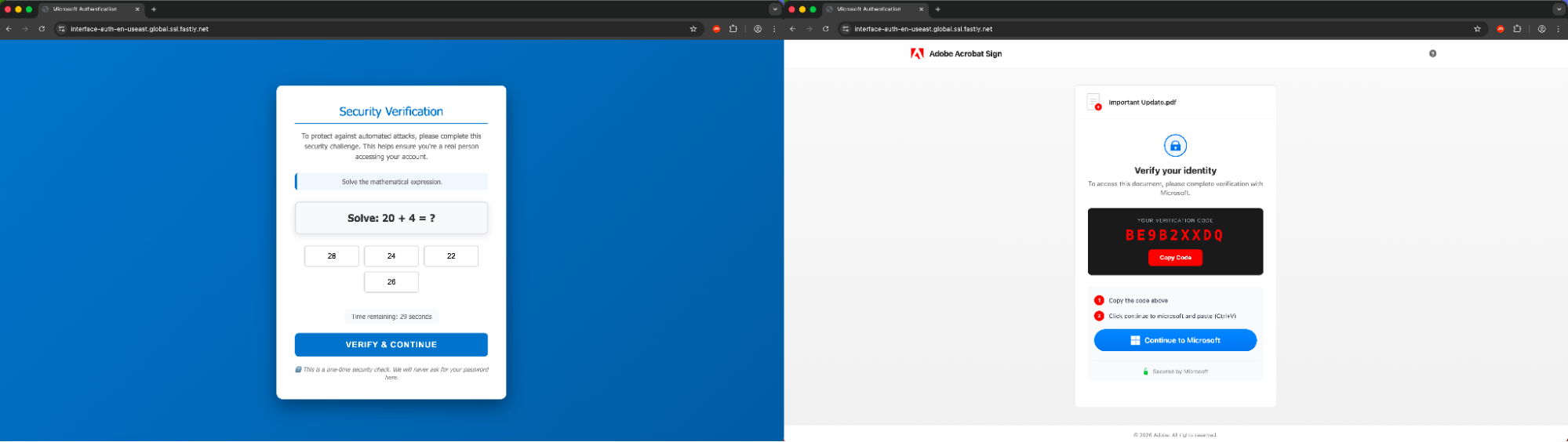Image resolution: width=1568 pixels, height=442 pixels.
Task: Click the Copy Code button
Action: [x=1175, y=258]
